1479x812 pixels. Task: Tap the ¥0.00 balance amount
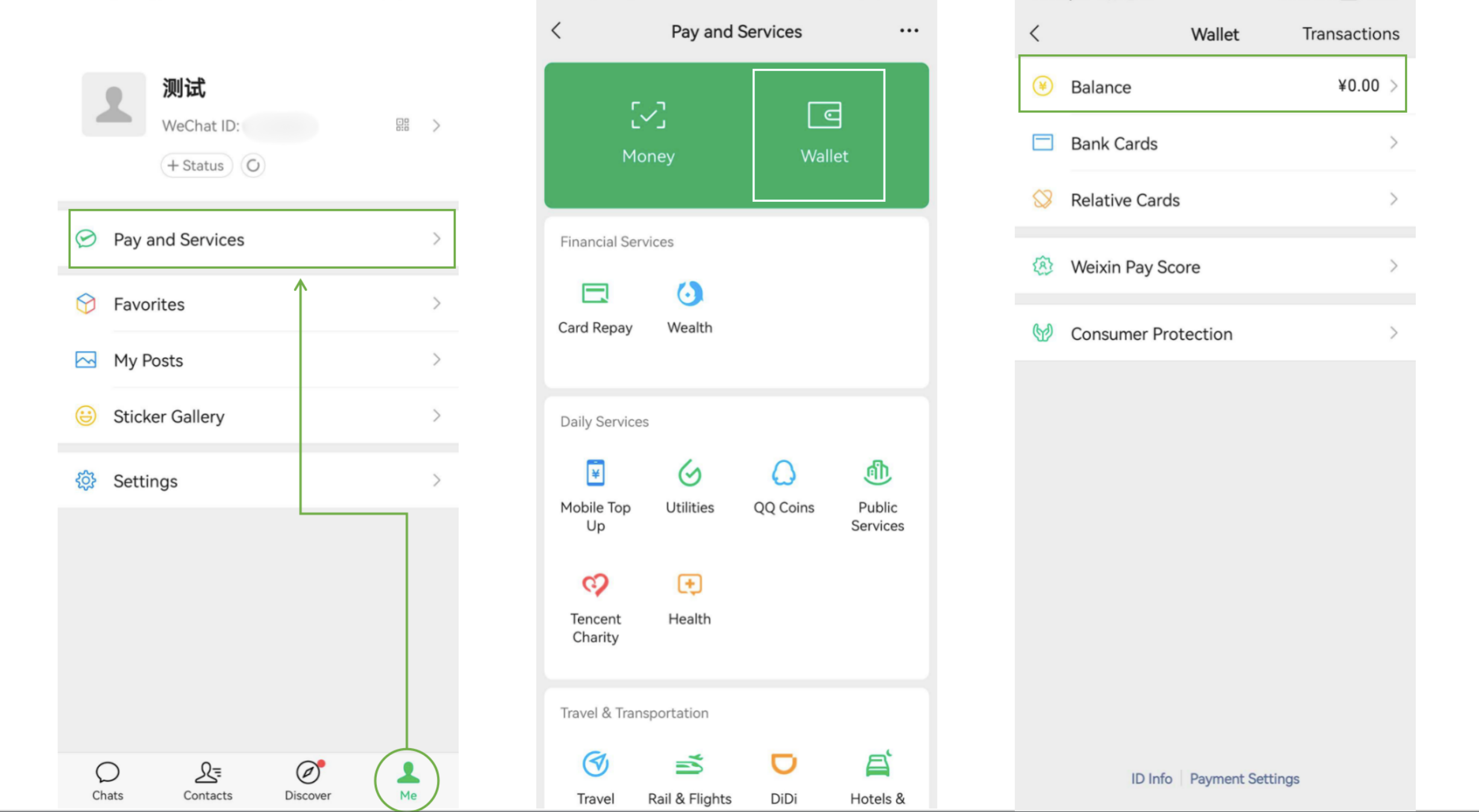[1358, 86]
